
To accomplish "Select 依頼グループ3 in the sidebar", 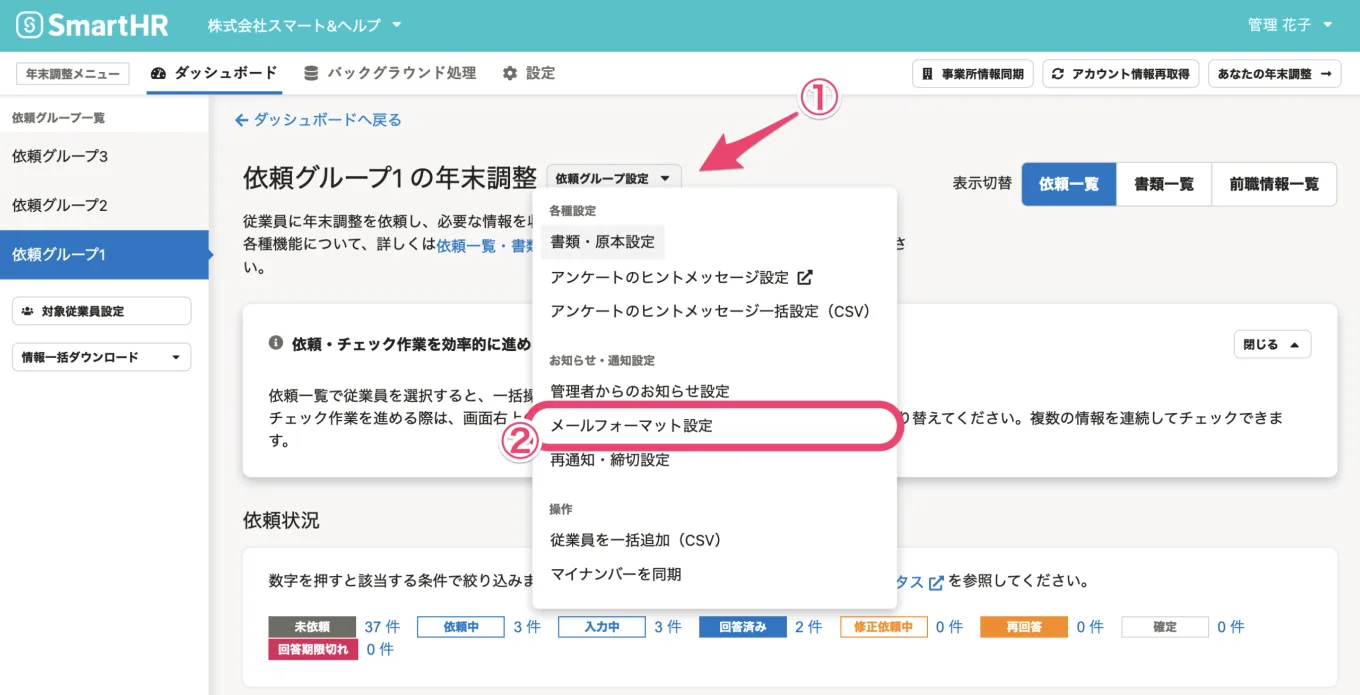I will [104, 156].
